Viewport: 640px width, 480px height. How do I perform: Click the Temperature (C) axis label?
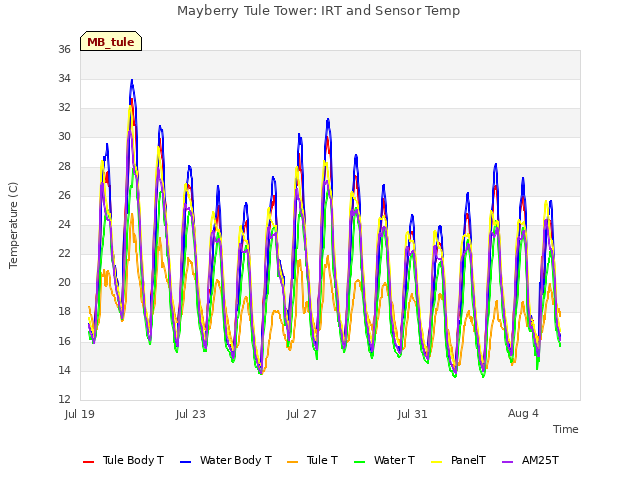coord(13,225)
